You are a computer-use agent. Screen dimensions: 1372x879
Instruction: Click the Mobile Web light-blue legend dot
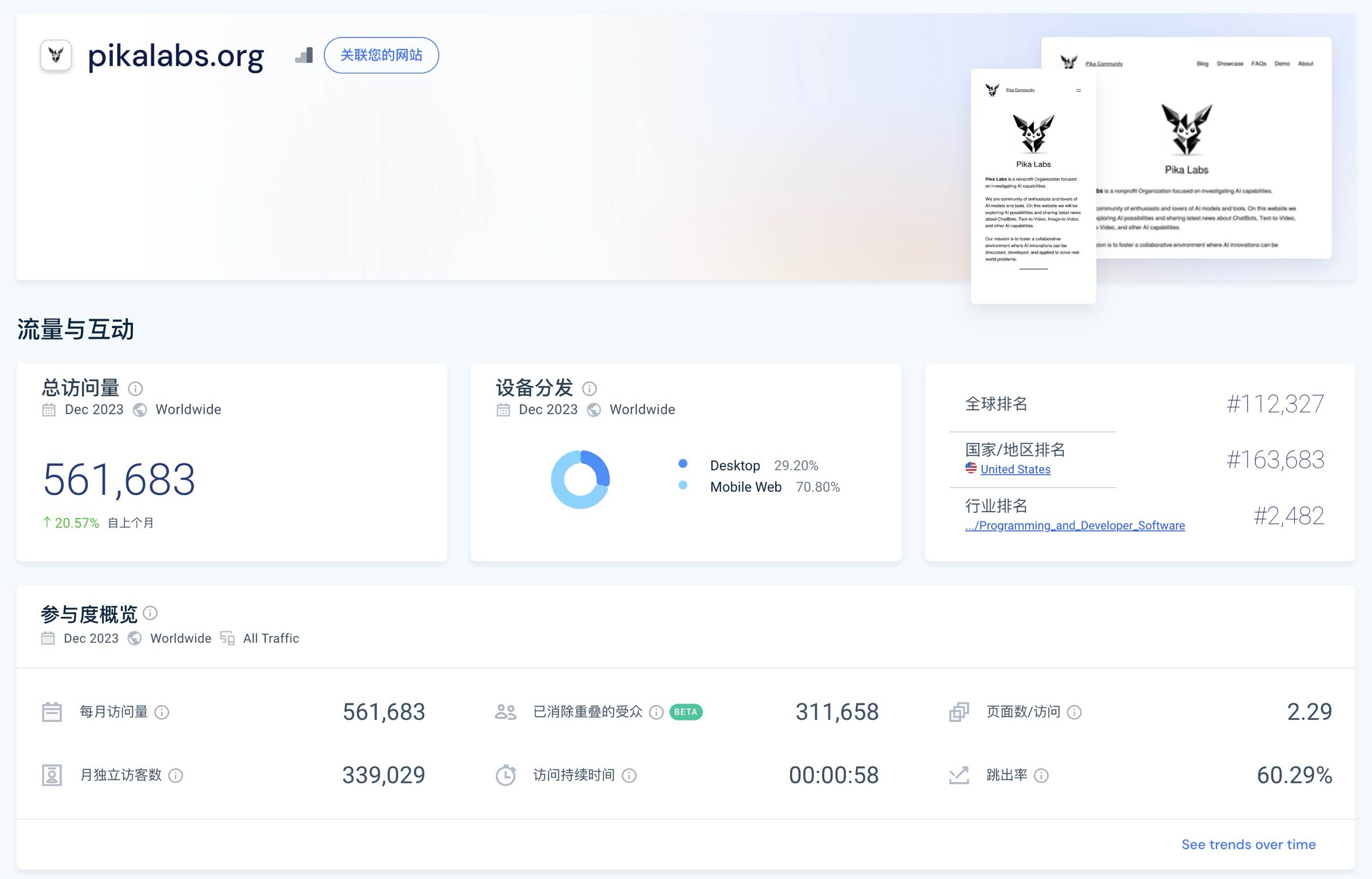(683, 485)
